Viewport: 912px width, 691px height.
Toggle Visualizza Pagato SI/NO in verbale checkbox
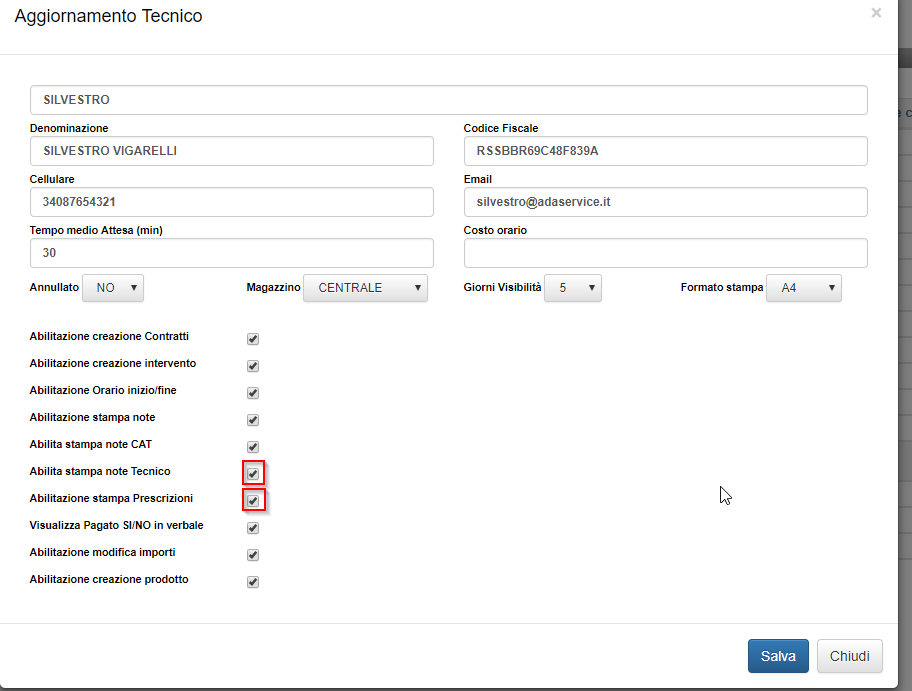pos(253,528)
